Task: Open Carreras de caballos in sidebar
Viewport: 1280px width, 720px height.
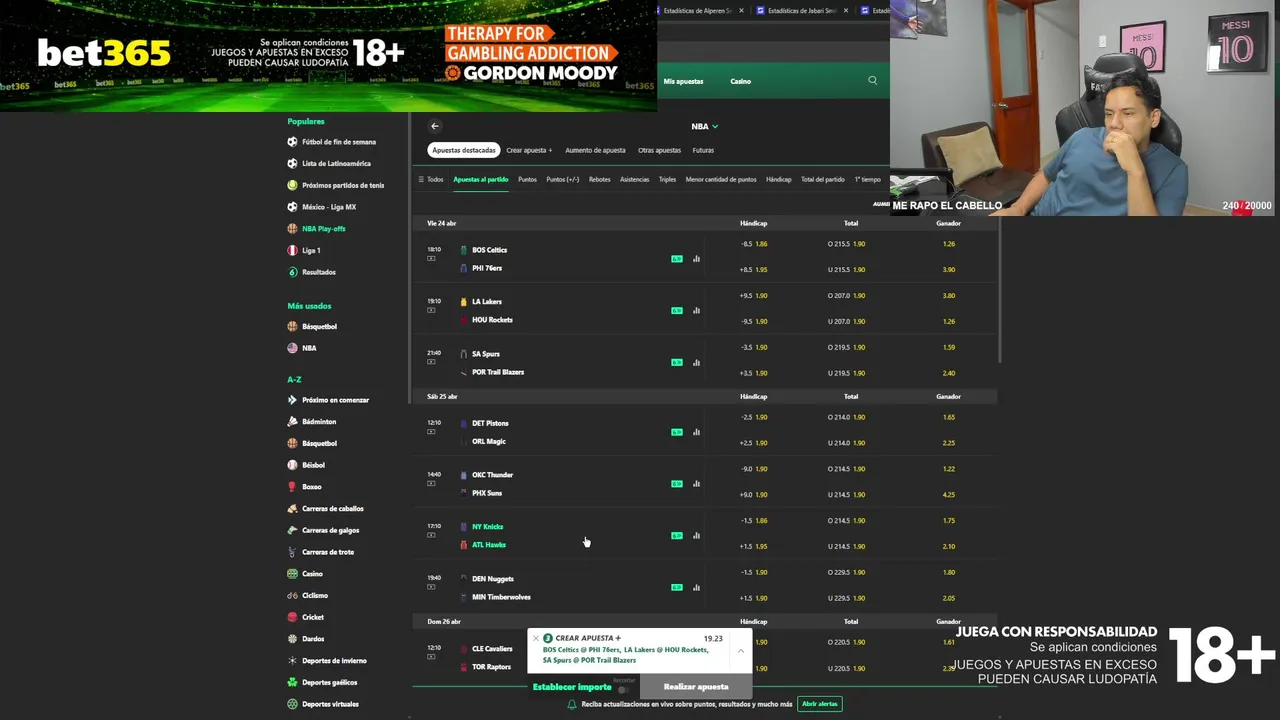Action: click(x=333, y=509)
